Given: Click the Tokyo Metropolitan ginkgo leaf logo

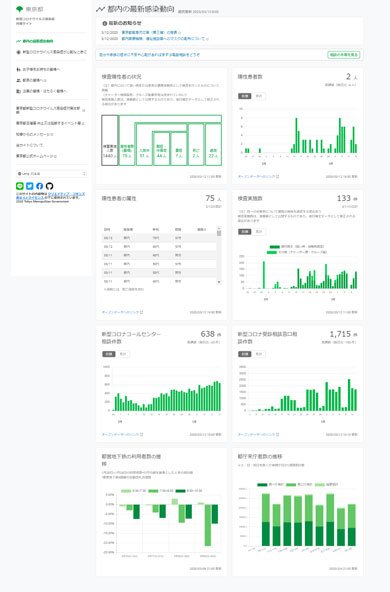Looking at the screenshot, I should tap(19, 9).
